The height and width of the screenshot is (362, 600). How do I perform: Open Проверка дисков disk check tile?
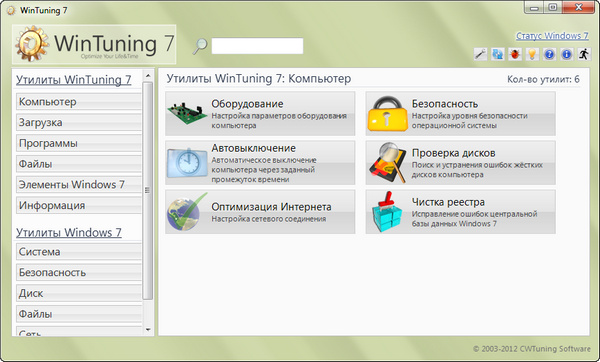click(460, 163)
